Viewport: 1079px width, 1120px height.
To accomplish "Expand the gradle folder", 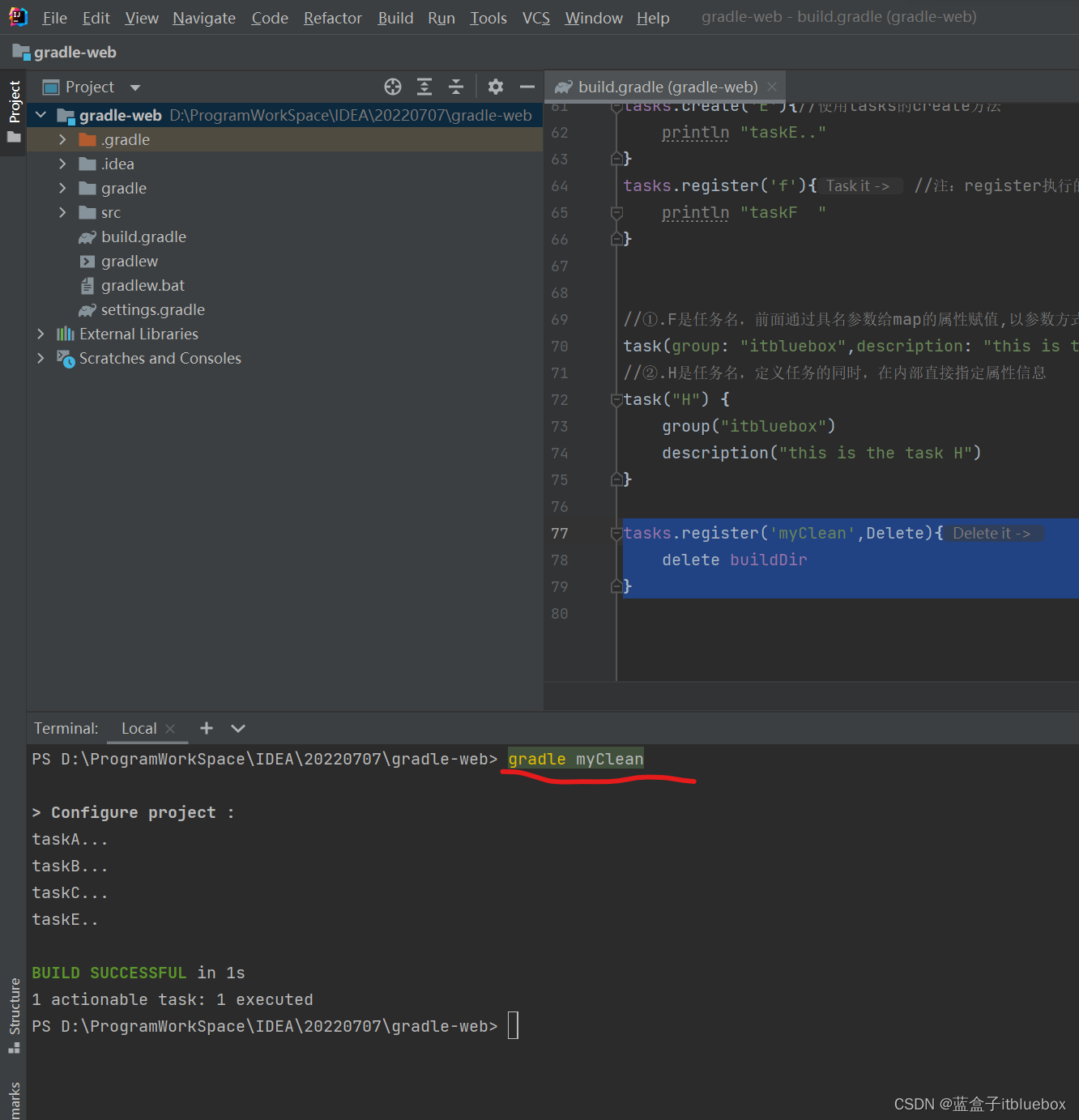I will click(62, 188).
